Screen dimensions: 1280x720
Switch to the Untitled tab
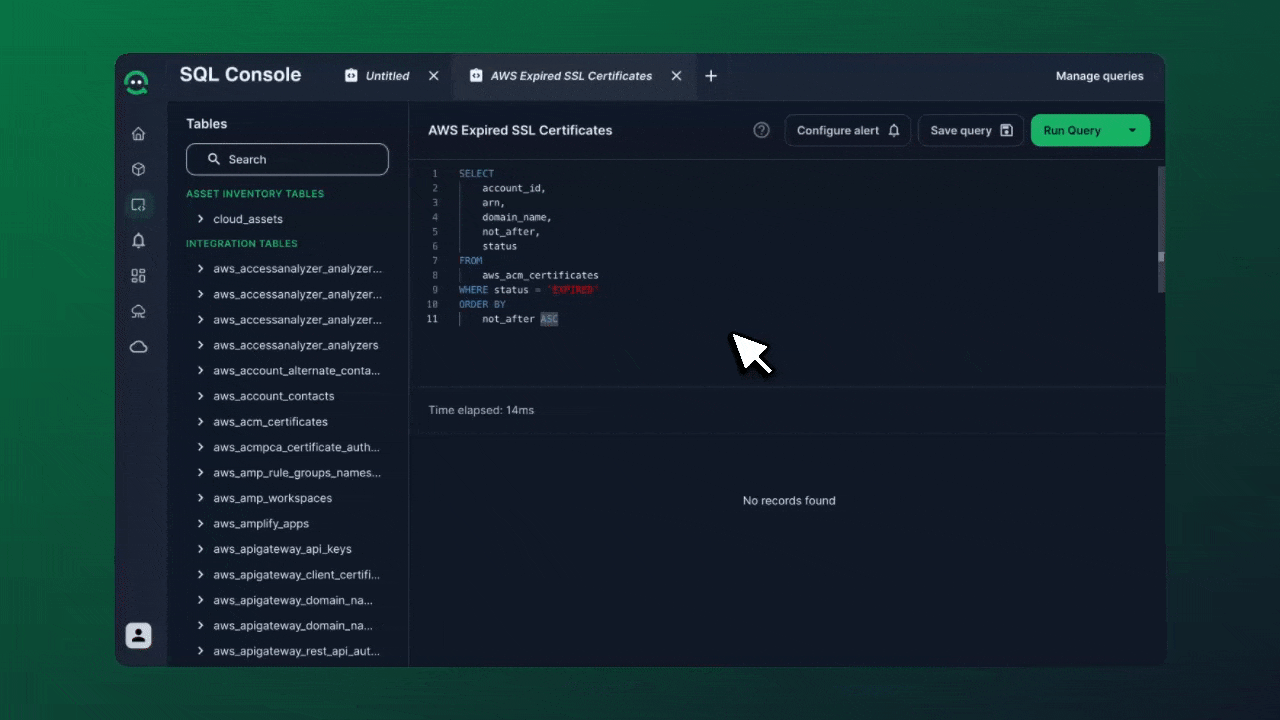[386, 76]
